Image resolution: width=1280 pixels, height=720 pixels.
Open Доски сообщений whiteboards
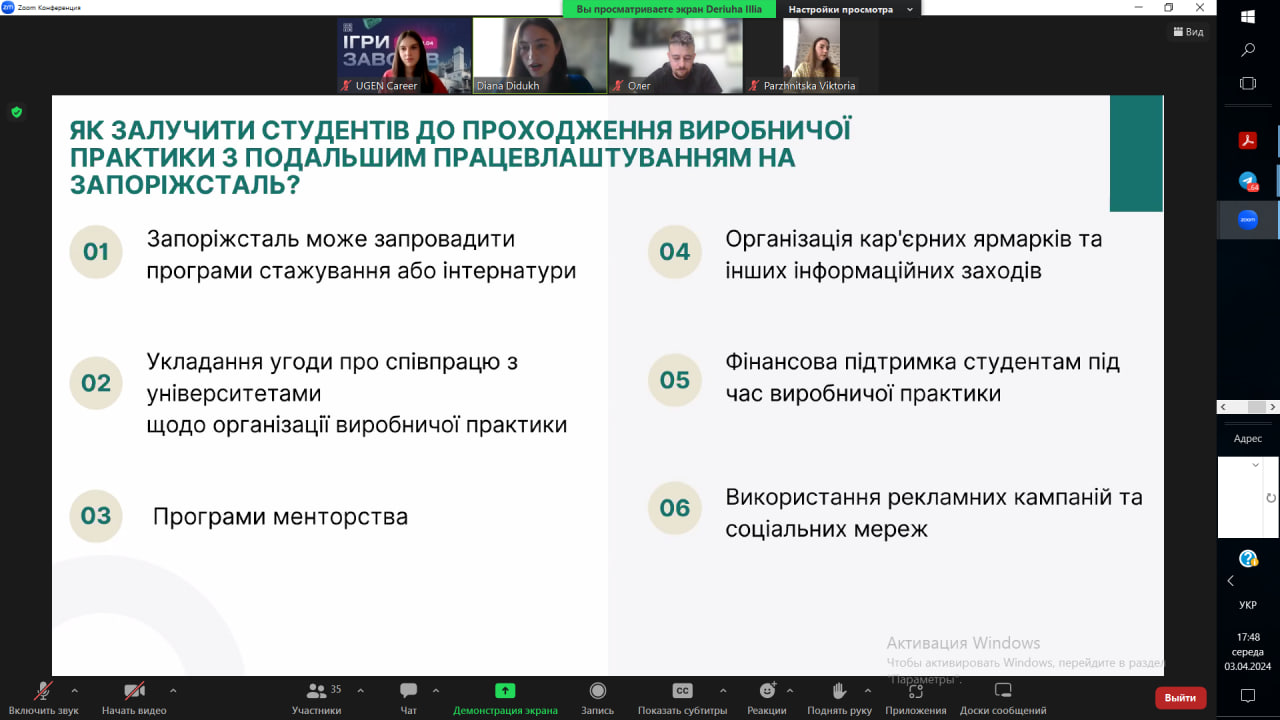pyautogui.click(x=1003, y=692)
